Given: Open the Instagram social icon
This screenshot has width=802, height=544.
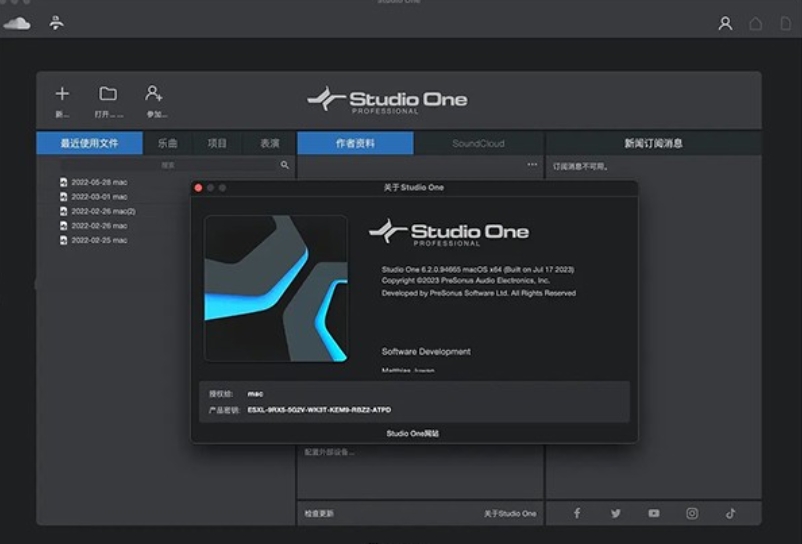Looking at the screenshot, I should pos(692,513).
